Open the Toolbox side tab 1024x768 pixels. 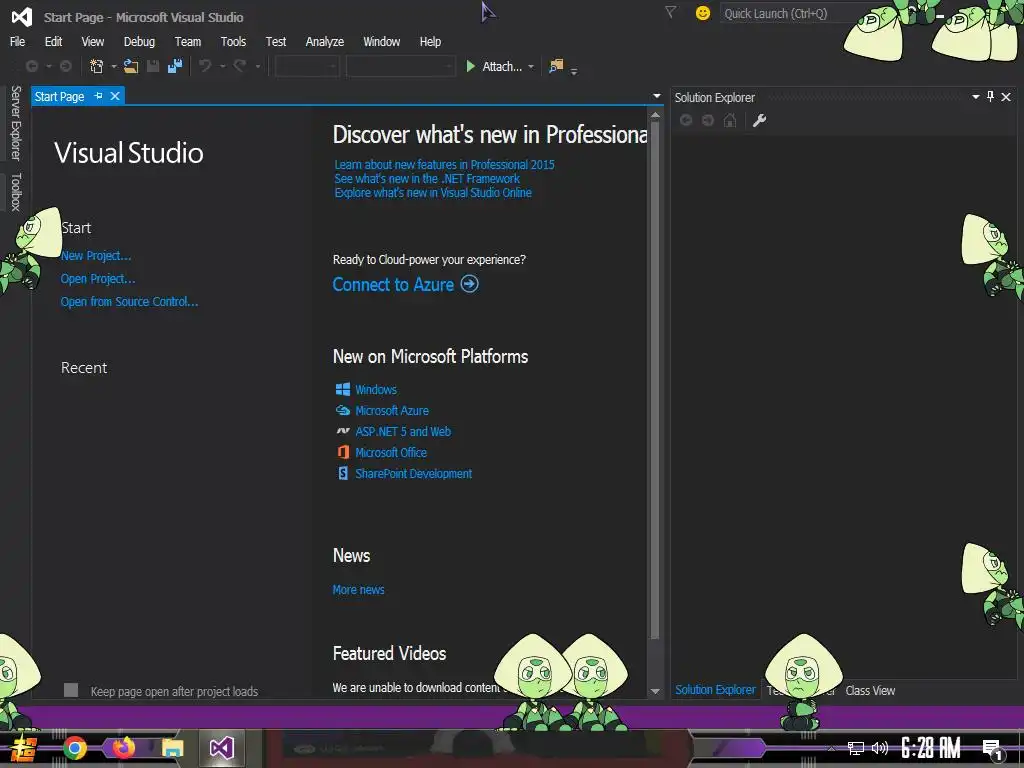click(x=16, y=192)
